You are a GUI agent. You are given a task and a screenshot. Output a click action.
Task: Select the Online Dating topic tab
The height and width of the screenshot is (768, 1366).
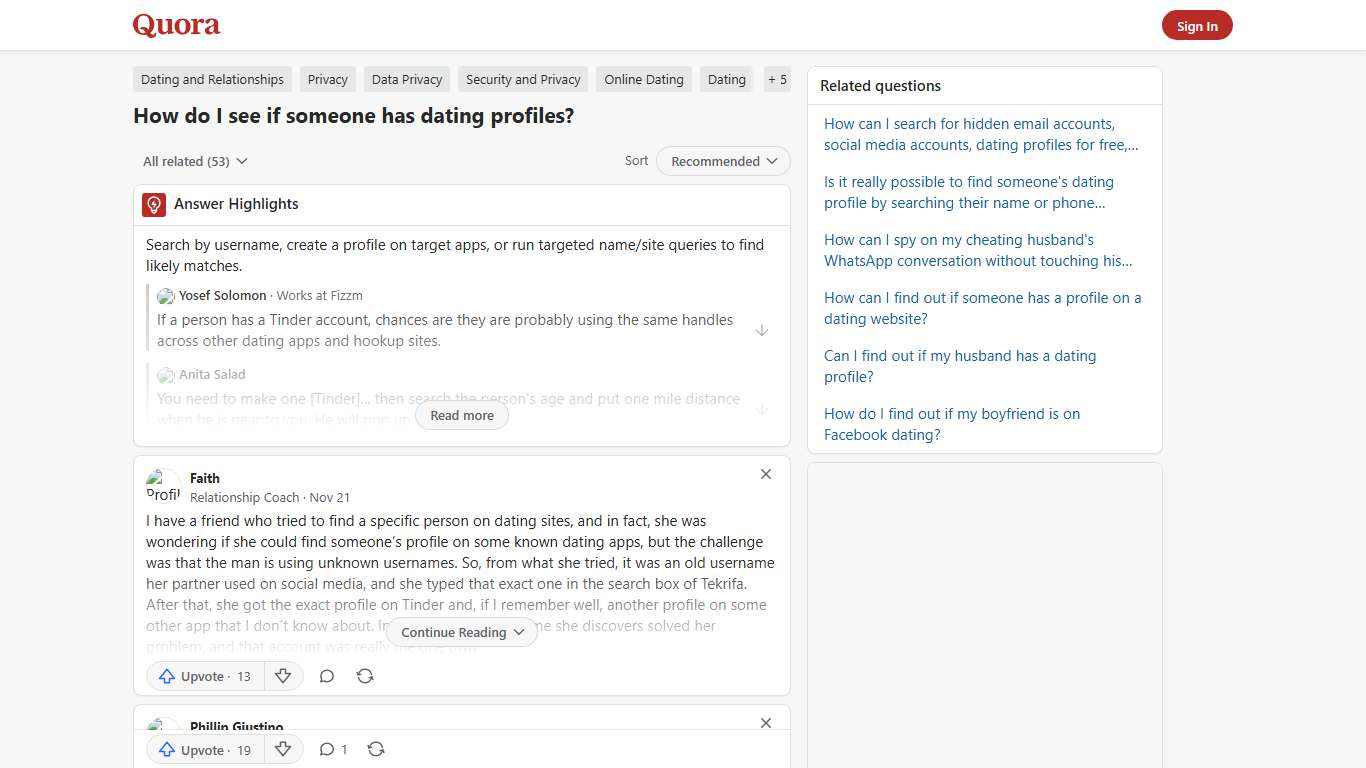point(643,79)
